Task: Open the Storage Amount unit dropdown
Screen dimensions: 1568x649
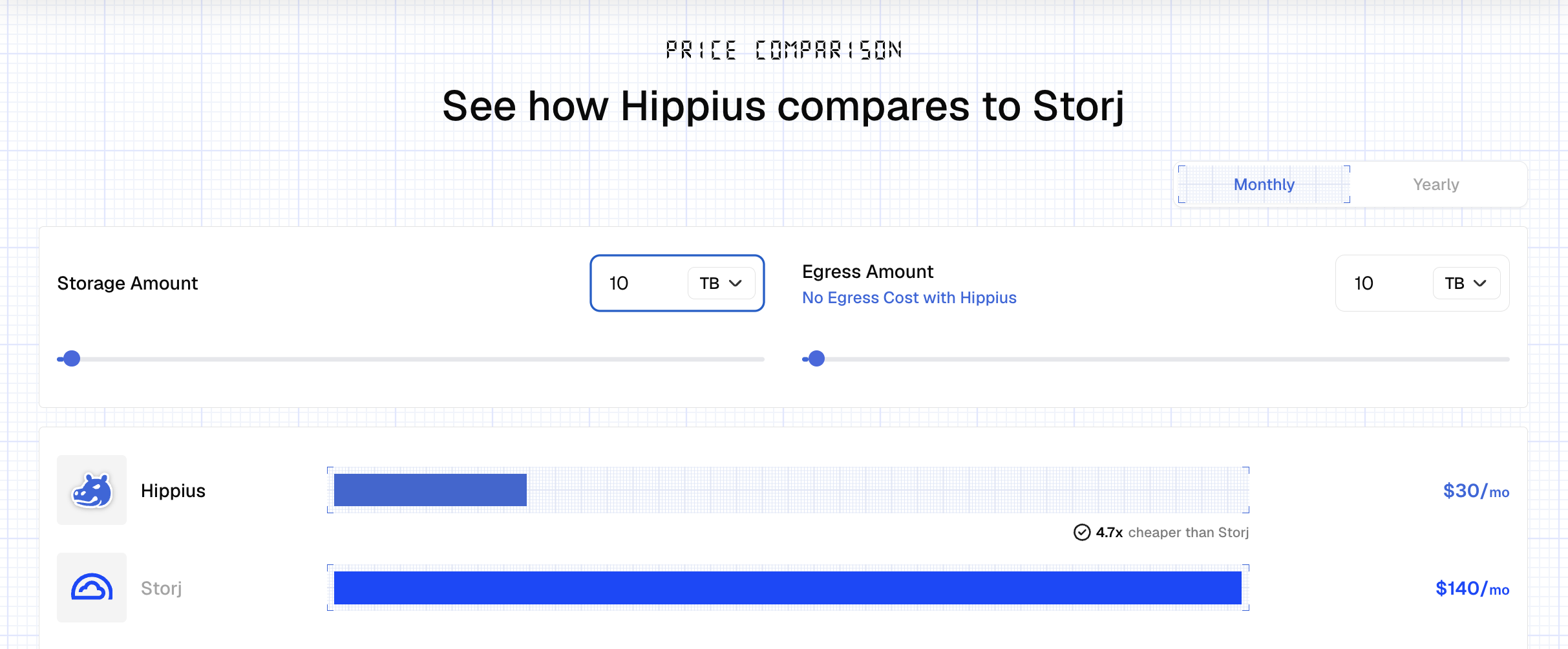Action: click(721, 283)
